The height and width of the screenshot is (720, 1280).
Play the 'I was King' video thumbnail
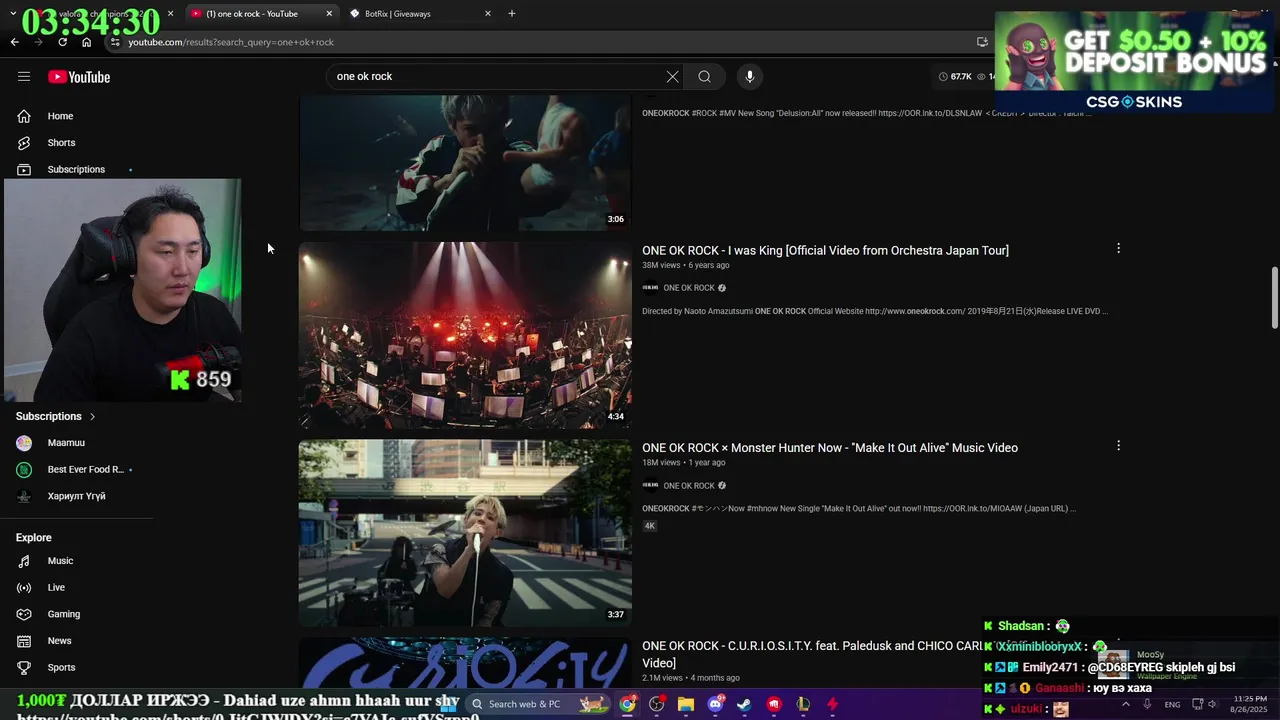point(465,335)
